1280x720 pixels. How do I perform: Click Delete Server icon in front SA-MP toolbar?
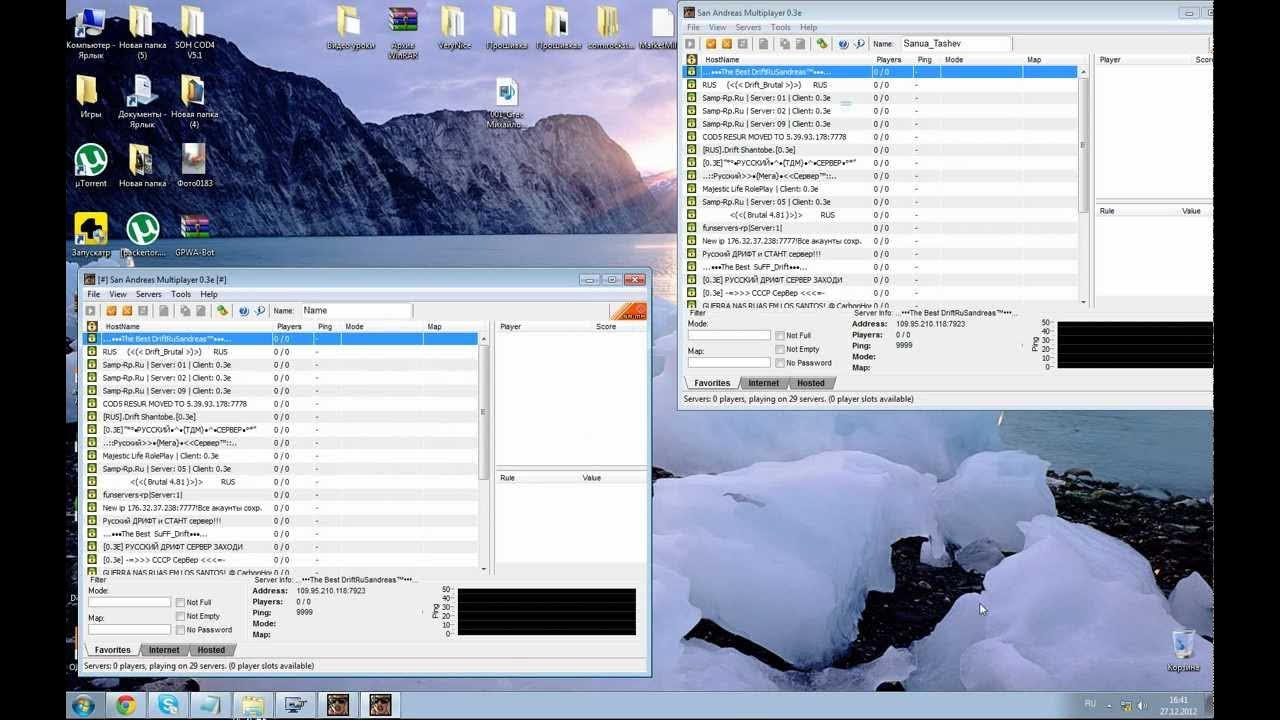pyautogui.click(x=127, y=311)
